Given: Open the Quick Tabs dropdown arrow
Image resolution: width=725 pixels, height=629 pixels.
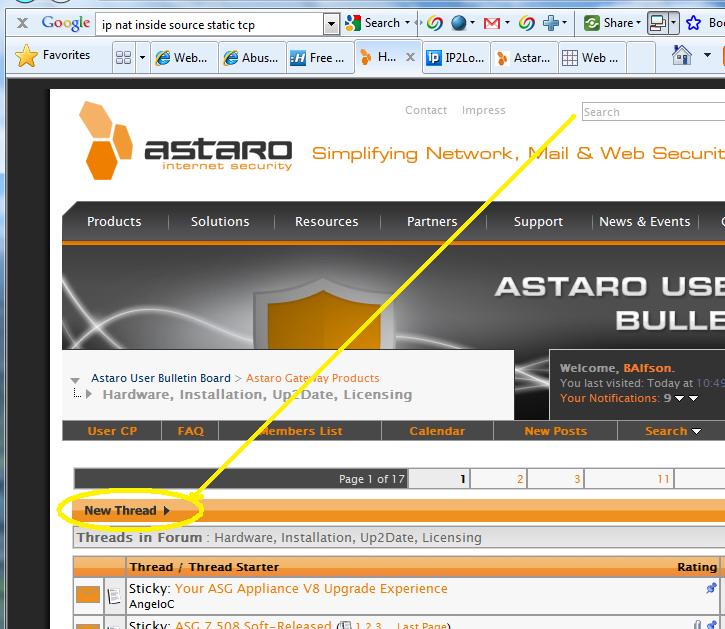Looking at the screenshot, I should coord(142,58).
